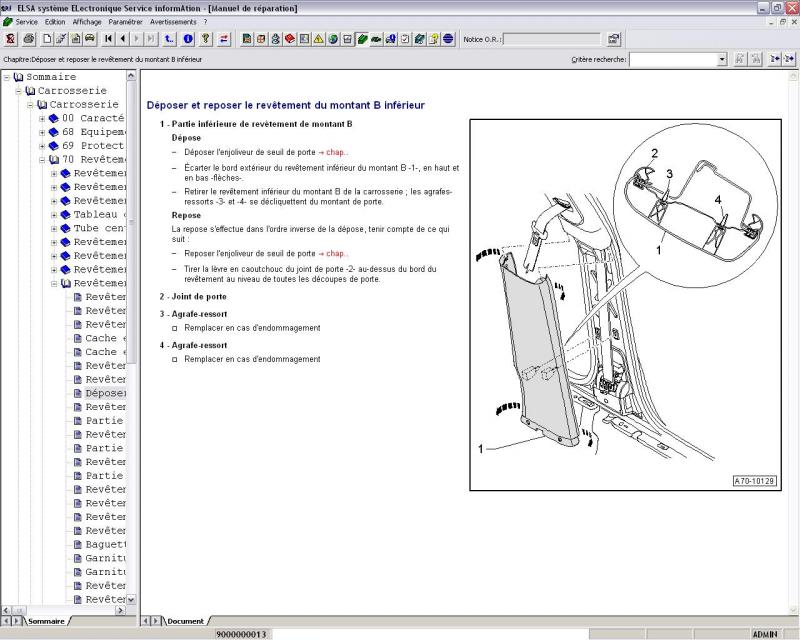Open the Affichage menu
This screenshot has width=800, height=640.
87,22
